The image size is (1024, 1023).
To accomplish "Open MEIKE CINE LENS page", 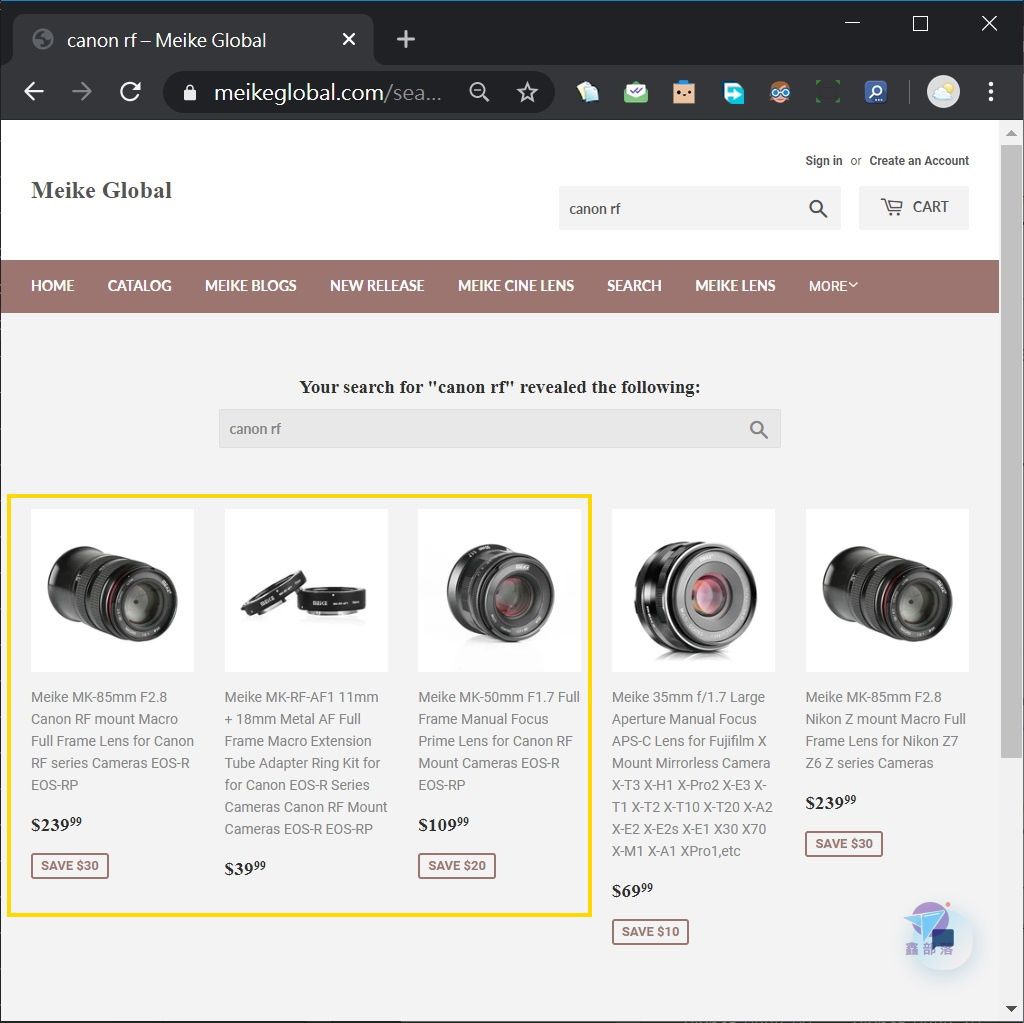I will tap(516, 286).
